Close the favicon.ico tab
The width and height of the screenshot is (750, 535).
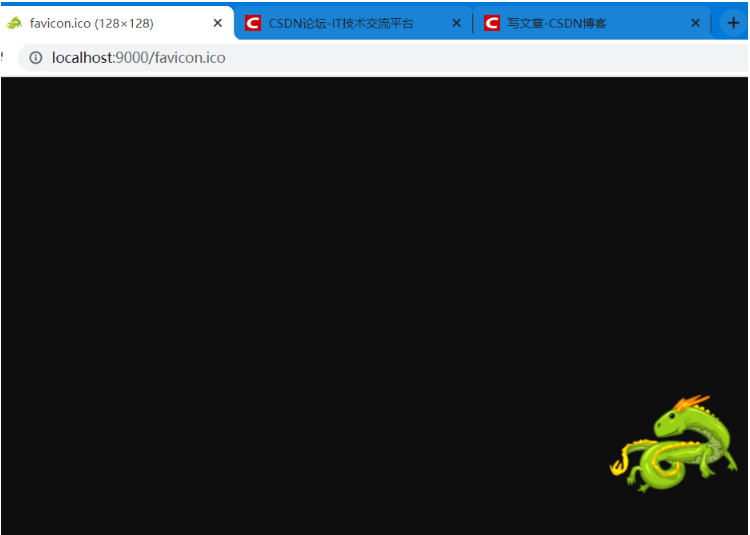pyautogui.click(x=218, y=23)
